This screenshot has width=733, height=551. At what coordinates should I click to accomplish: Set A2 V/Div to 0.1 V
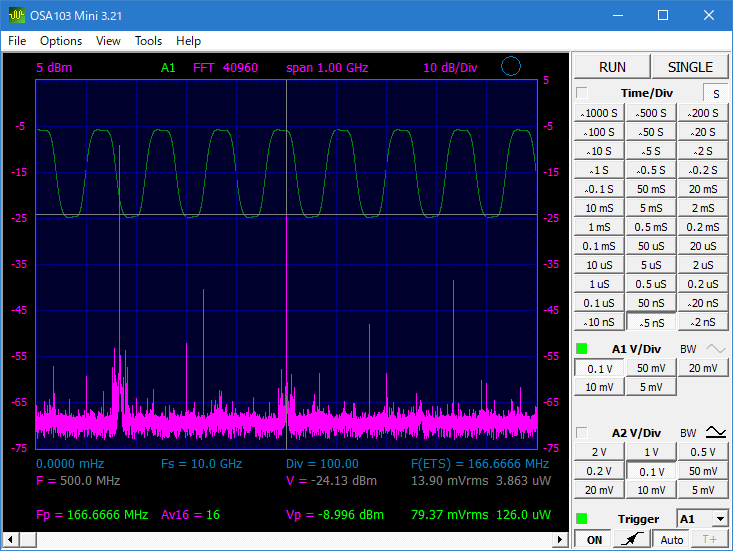pos(651,471)
